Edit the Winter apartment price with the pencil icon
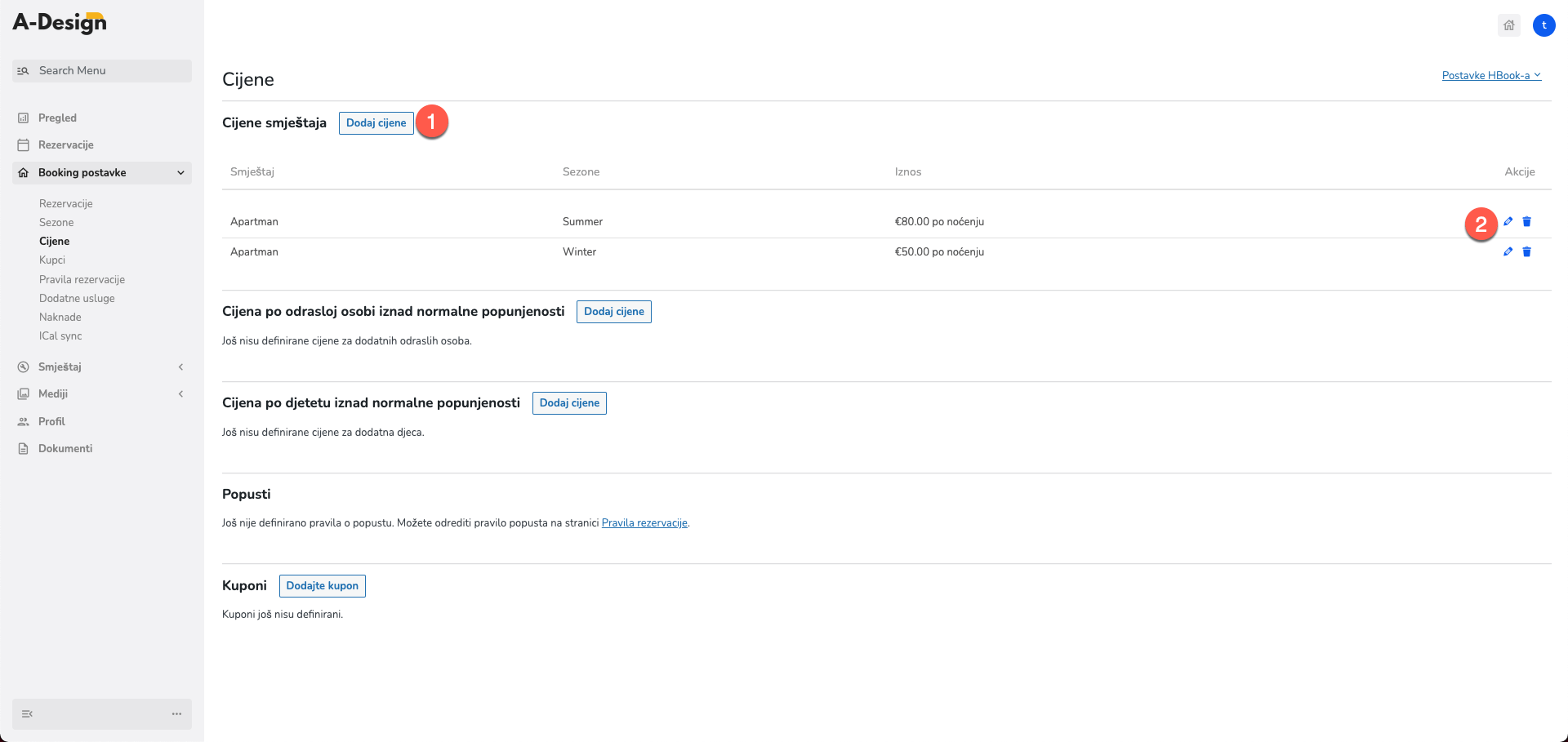 pos(1508,251)
